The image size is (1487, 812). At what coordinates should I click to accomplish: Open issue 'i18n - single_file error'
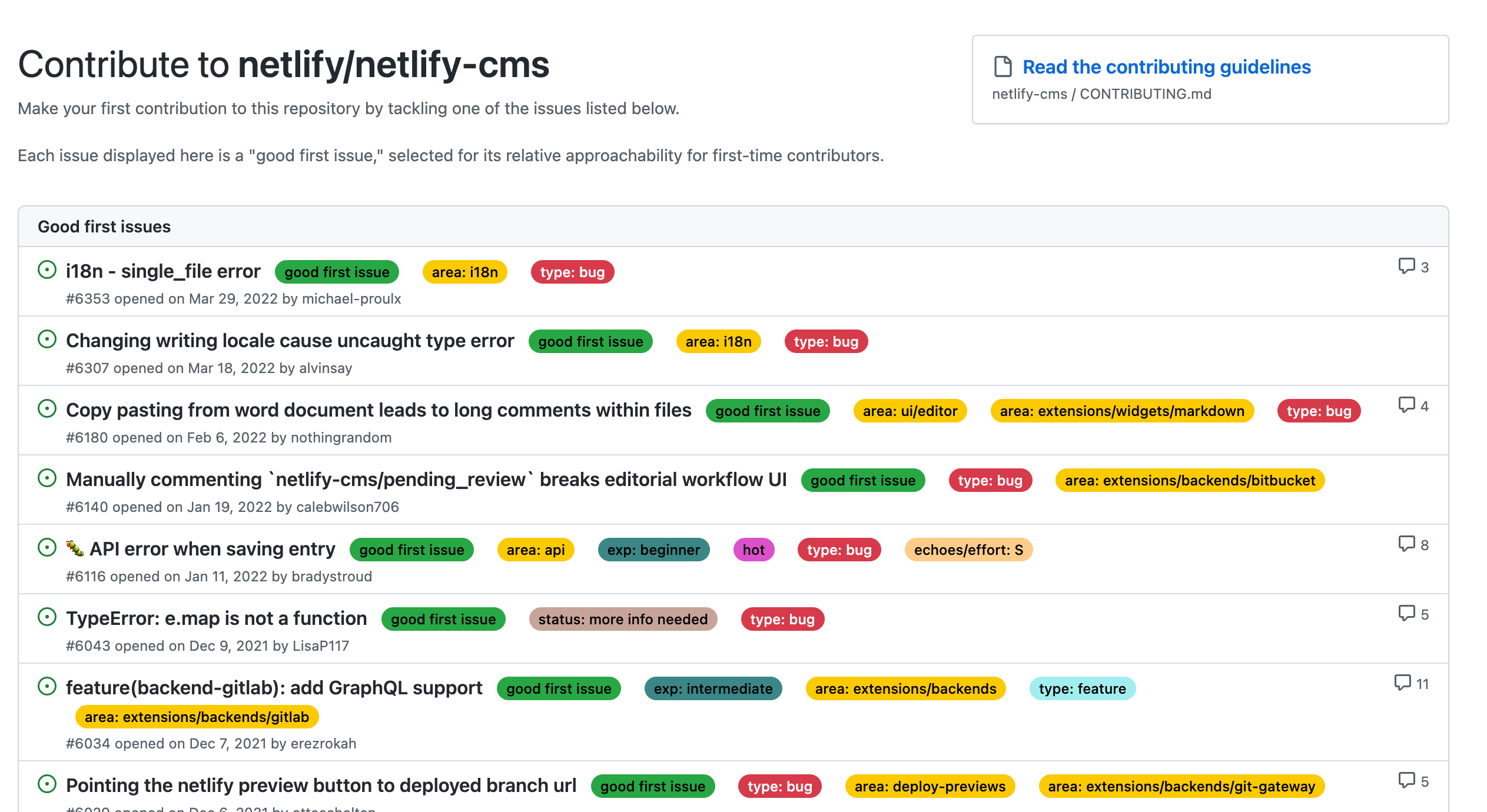[163, 271]
